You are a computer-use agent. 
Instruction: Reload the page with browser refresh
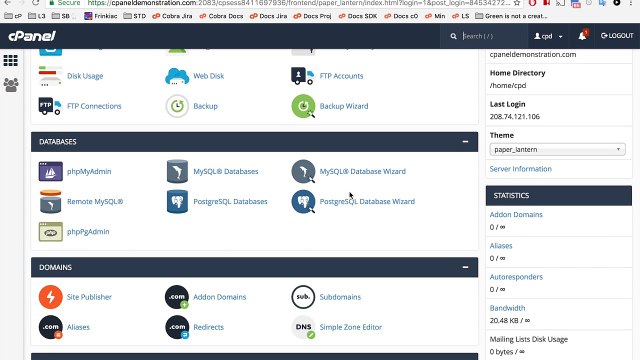pos(36,3)
